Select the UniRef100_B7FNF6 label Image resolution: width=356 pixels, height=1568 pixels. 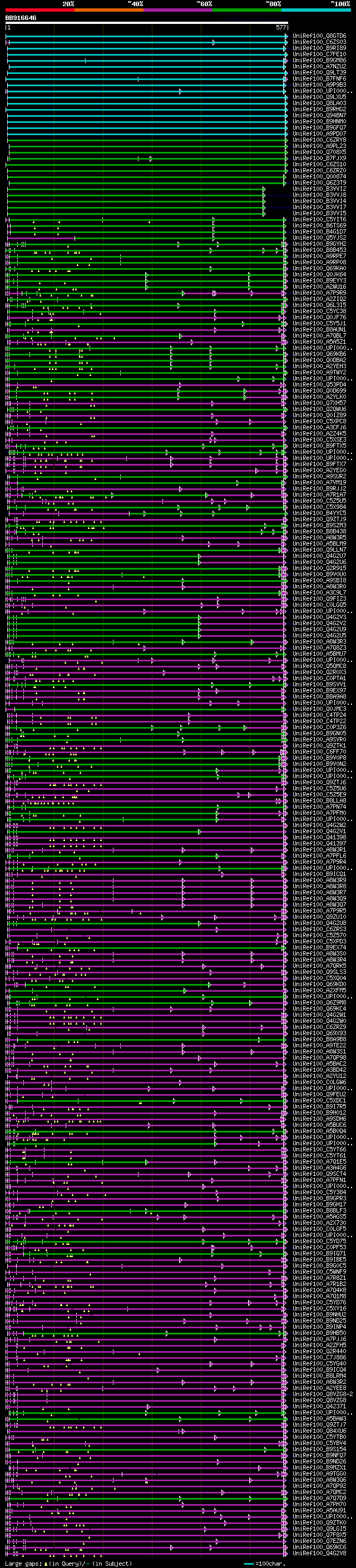(319, 78)
